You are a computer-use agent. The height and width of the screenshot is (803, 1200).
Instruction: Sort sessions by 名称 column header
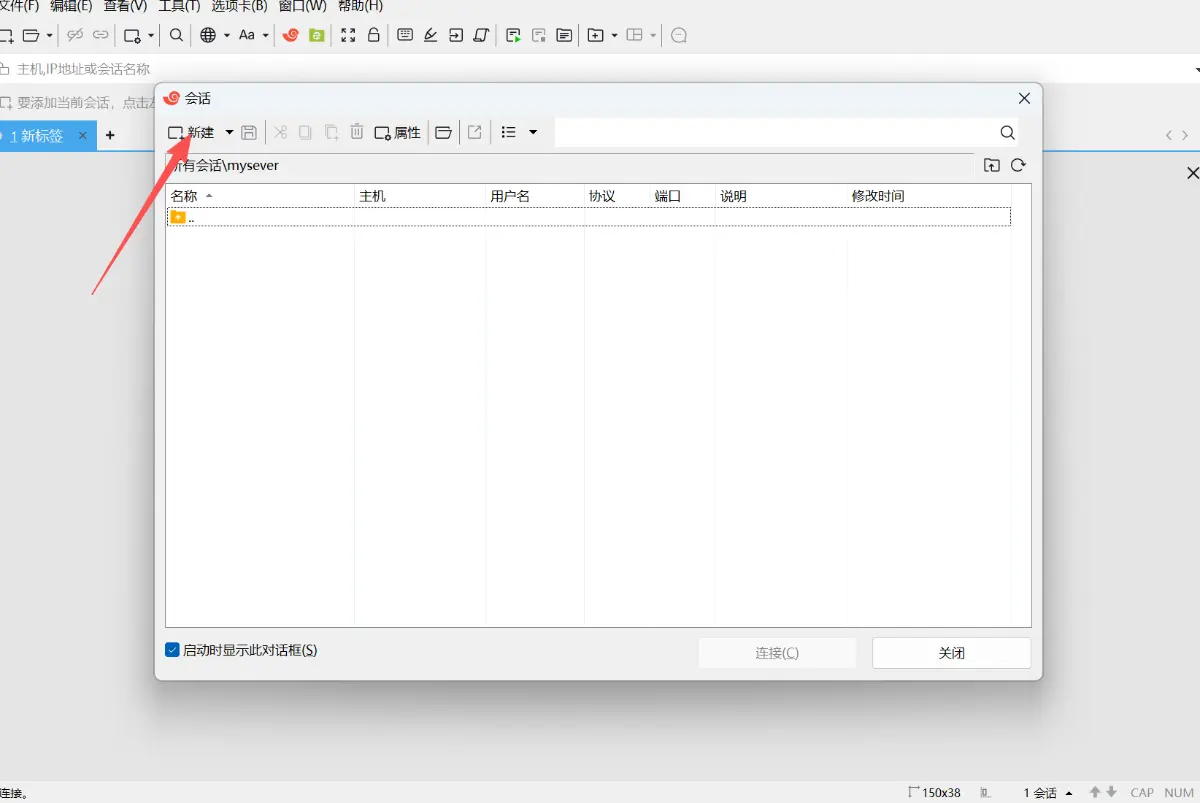coord(185,196)
